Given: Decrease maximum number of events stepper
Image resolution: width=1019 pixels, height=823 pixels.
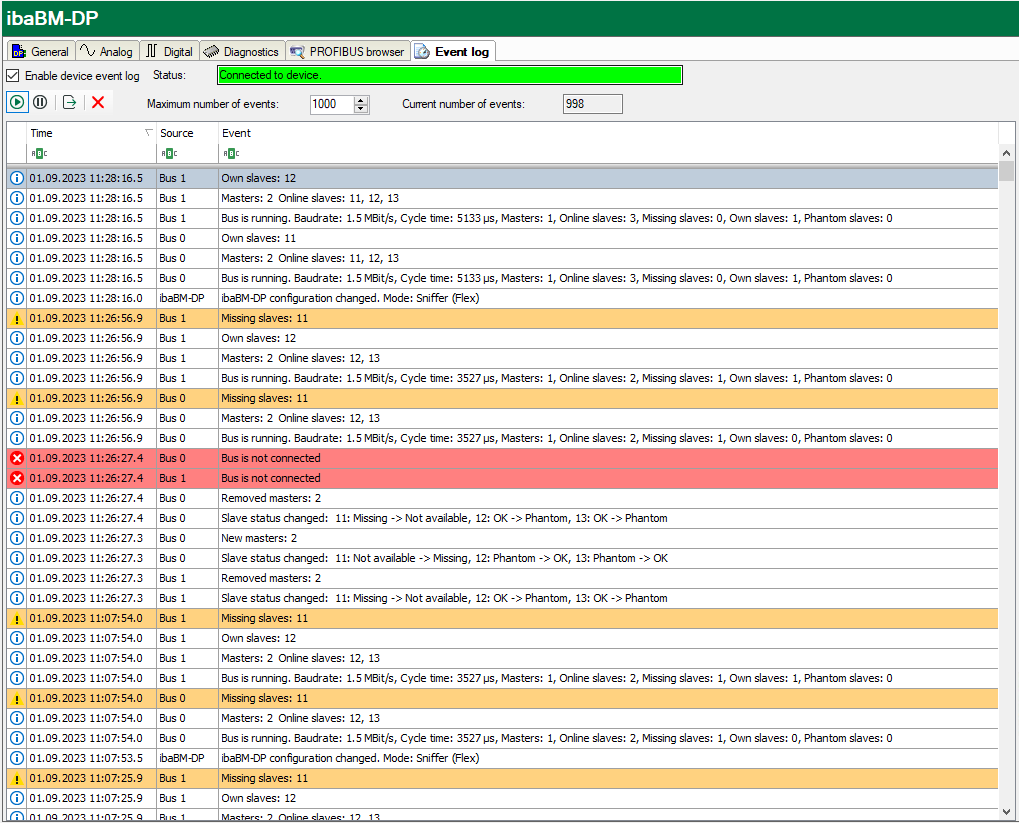Looking at the screenshot, I should click(361, 109).
